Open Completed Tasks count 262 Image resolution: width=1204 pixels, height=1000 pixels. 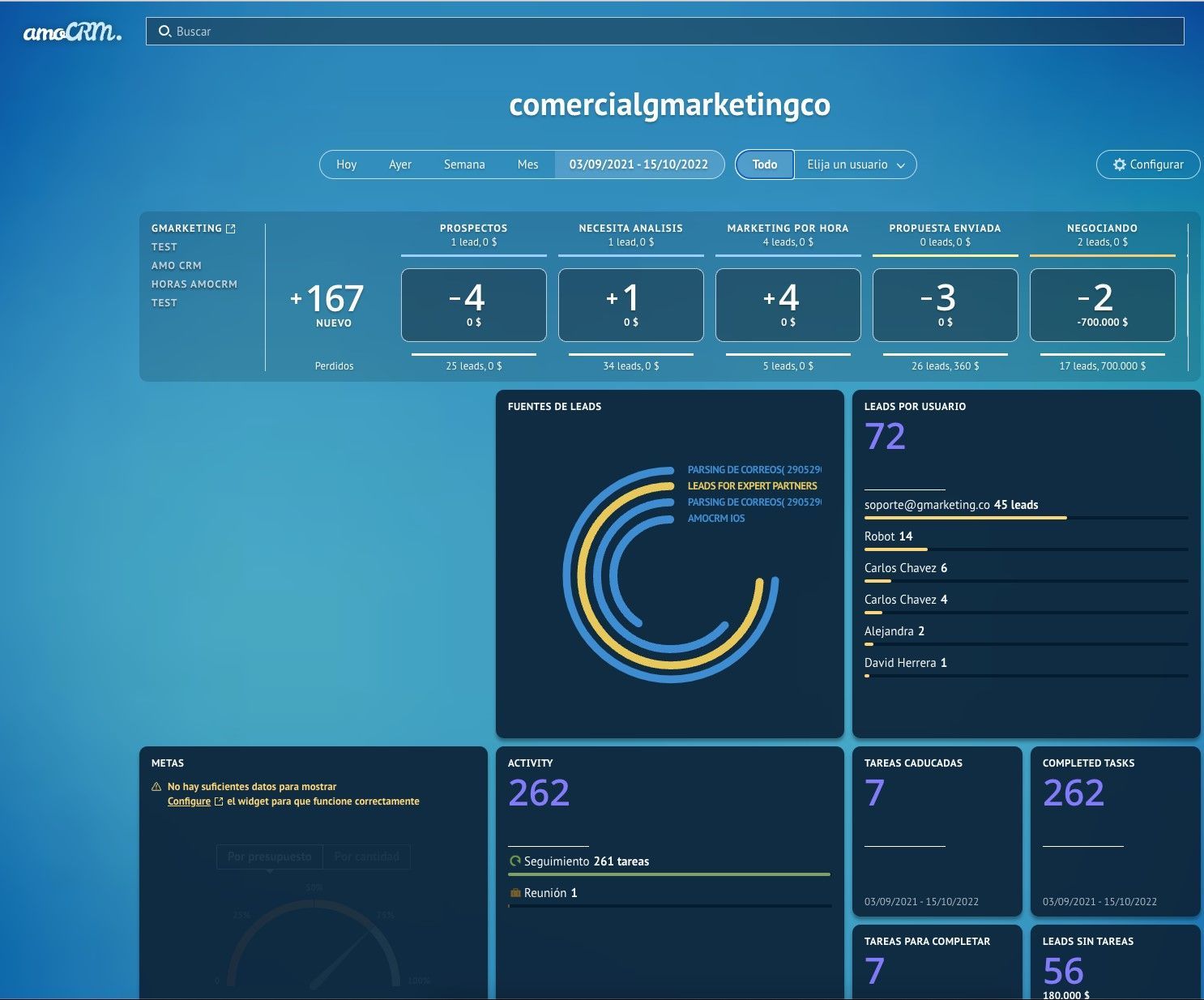[x=1074, y=793]
